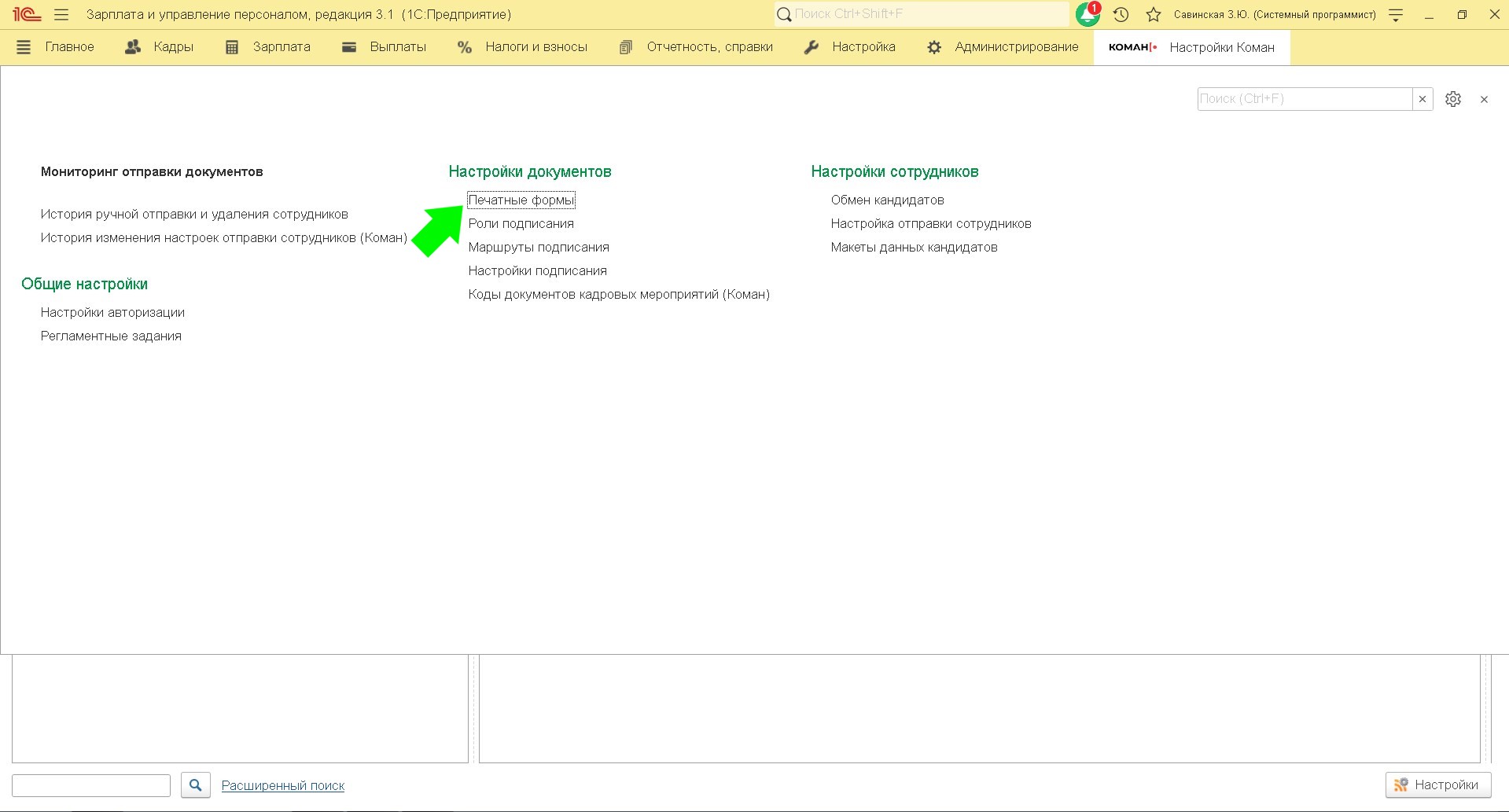Open the Печатные формы link

tap(521, 200)
